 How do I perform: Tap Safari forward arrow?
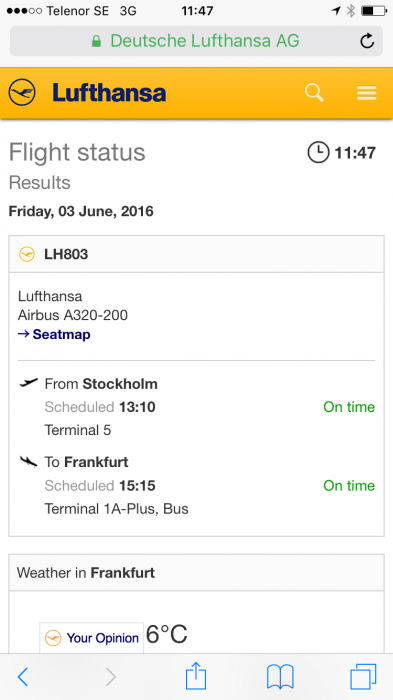pyautogui.click(x=110, y=677)
